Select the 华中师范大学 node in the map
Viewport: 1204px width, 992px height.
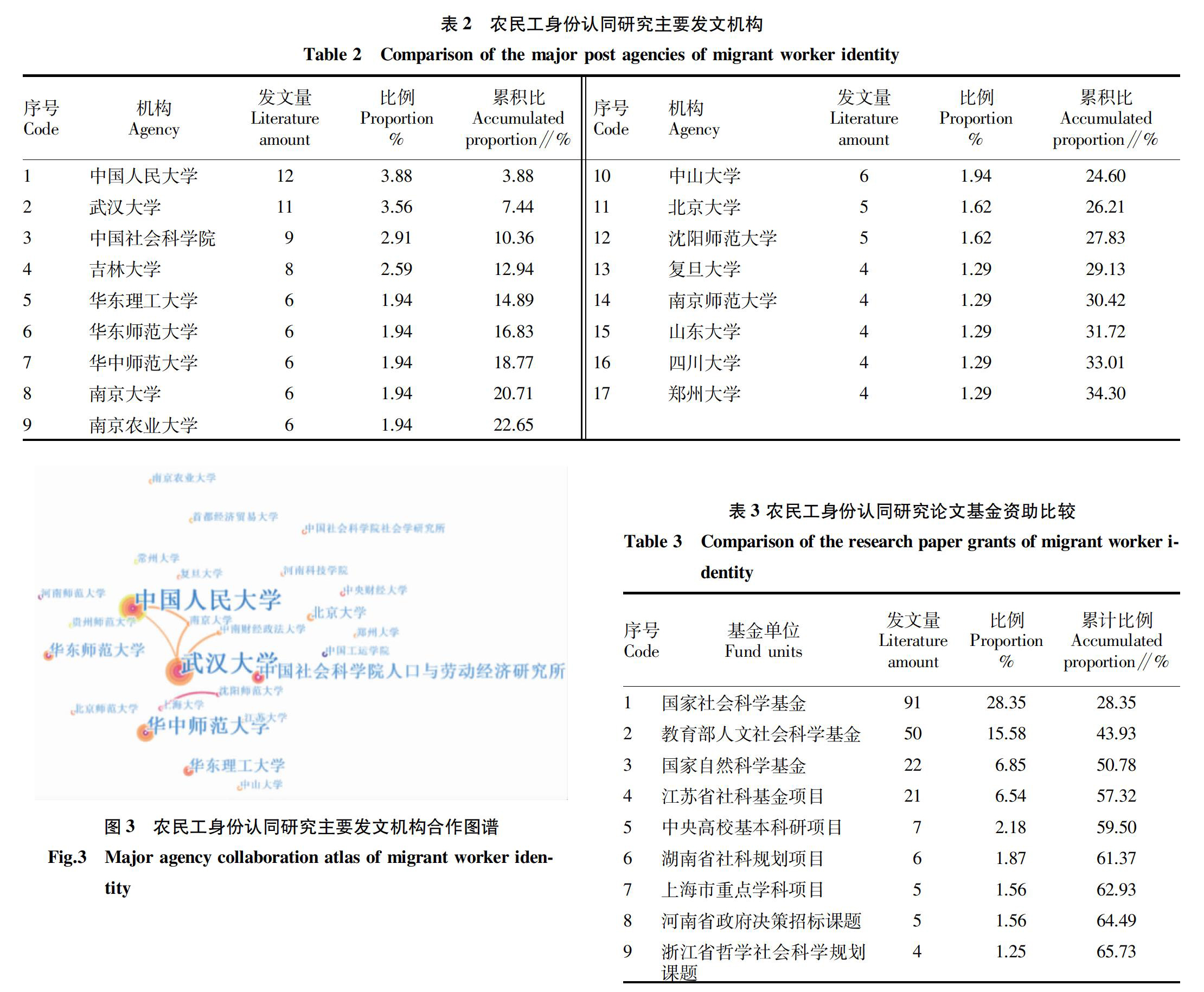click(x=207, y=726)
